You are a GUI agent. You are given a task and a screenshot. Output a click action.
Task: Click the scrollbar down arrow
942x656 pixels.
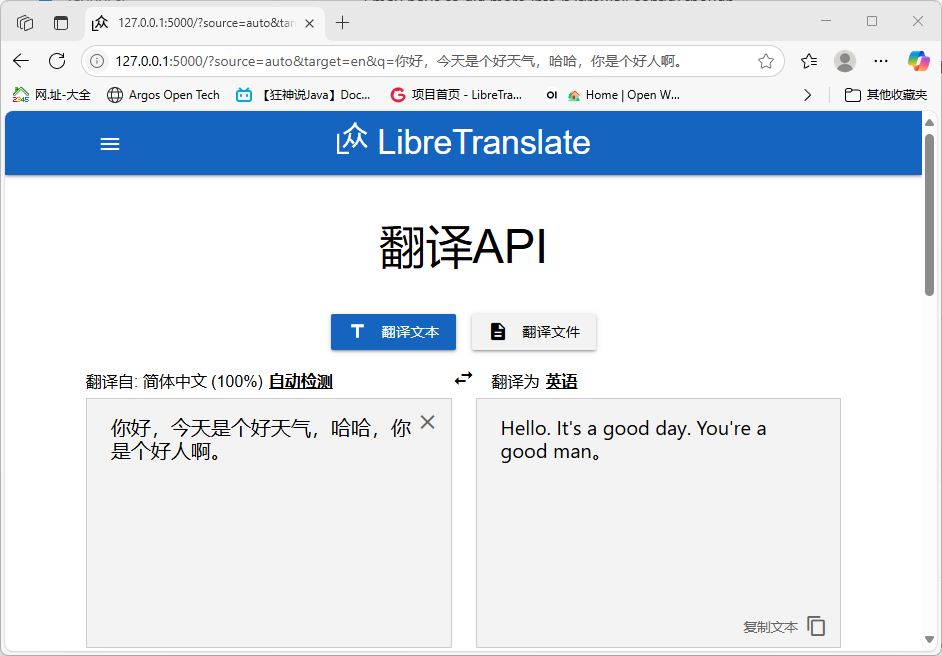click(929, 640)
